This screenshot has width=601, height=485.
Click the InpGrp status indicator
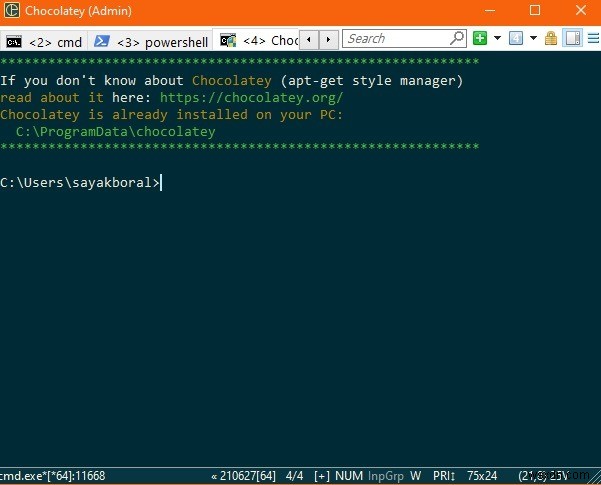click(x=386, y=476)
